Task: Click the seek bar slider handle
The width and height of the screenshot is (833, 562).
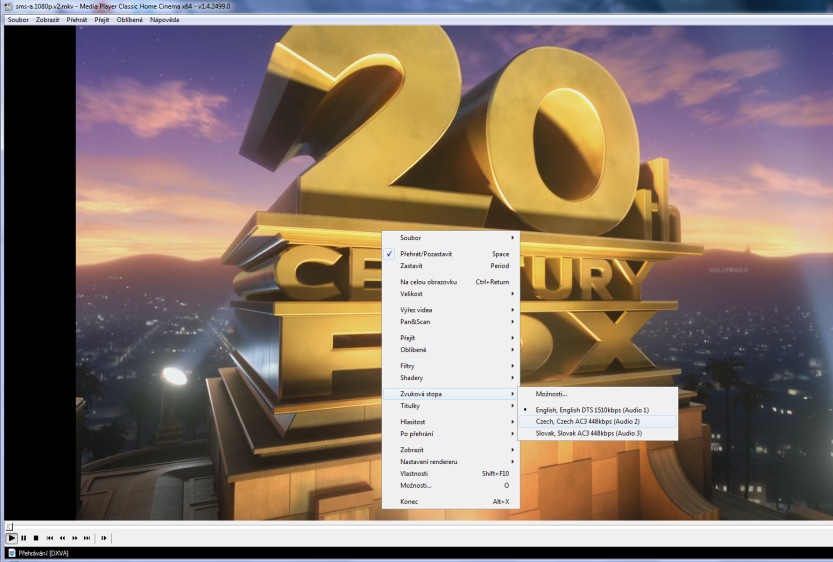Action: [x=8, y=525]
